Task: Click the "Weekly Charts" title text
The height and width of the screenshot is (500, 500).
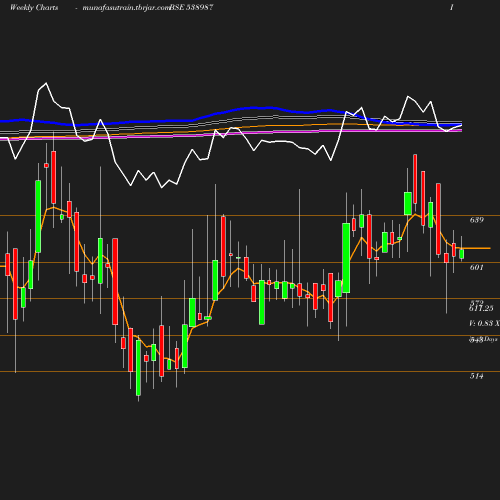Action: pyautogui.click(x=34, y=8)
